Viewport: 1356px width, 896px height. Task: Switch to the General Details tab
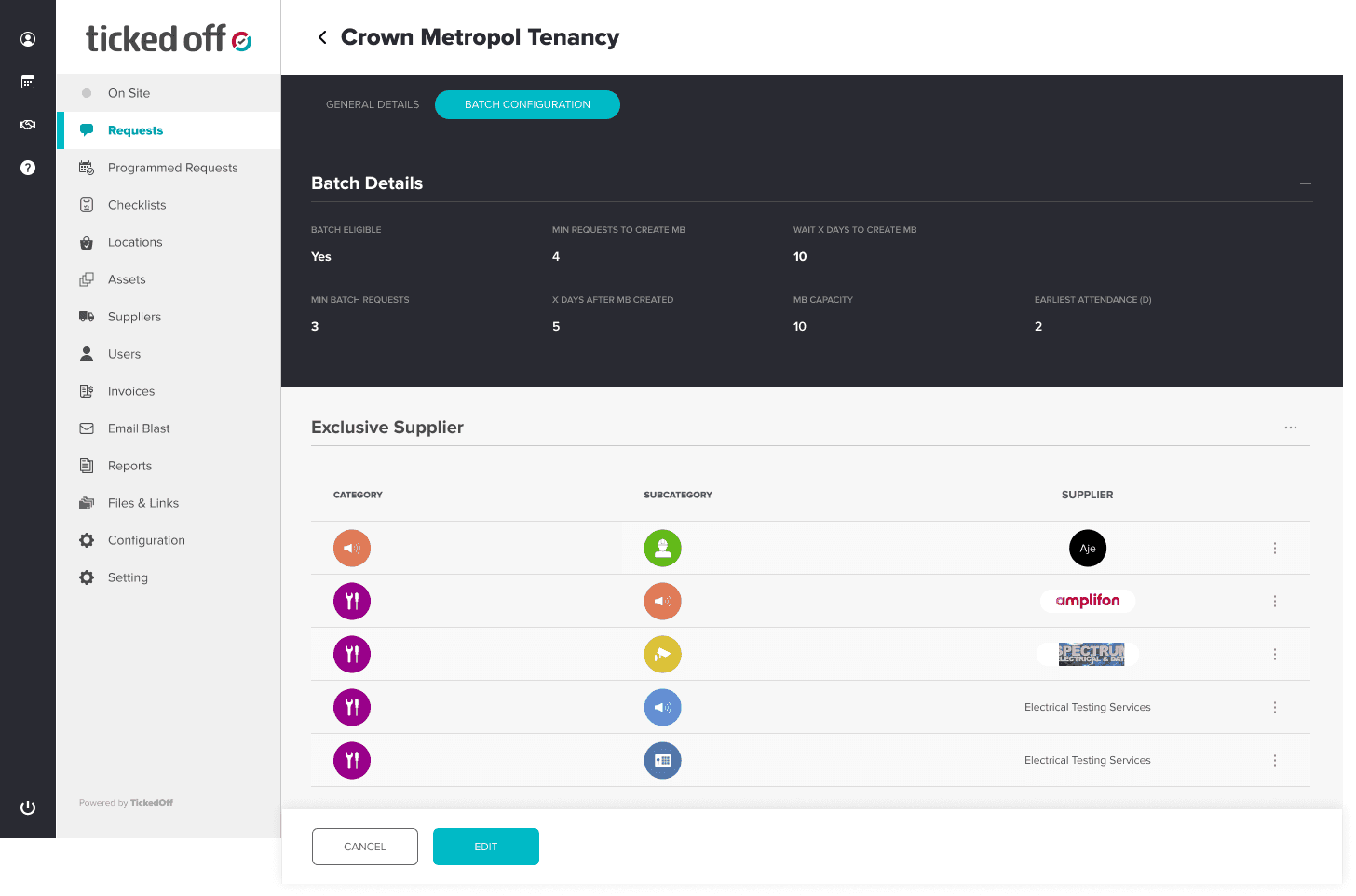point(373,104)
